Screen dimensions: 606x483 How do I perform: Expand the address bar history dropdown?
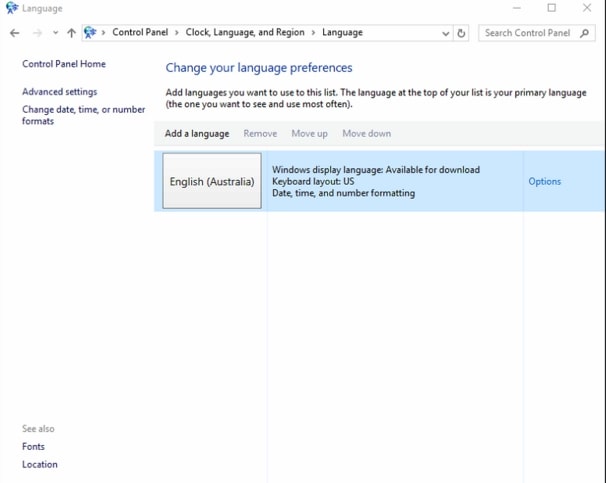pyautogui.click(x=445, y=33)
